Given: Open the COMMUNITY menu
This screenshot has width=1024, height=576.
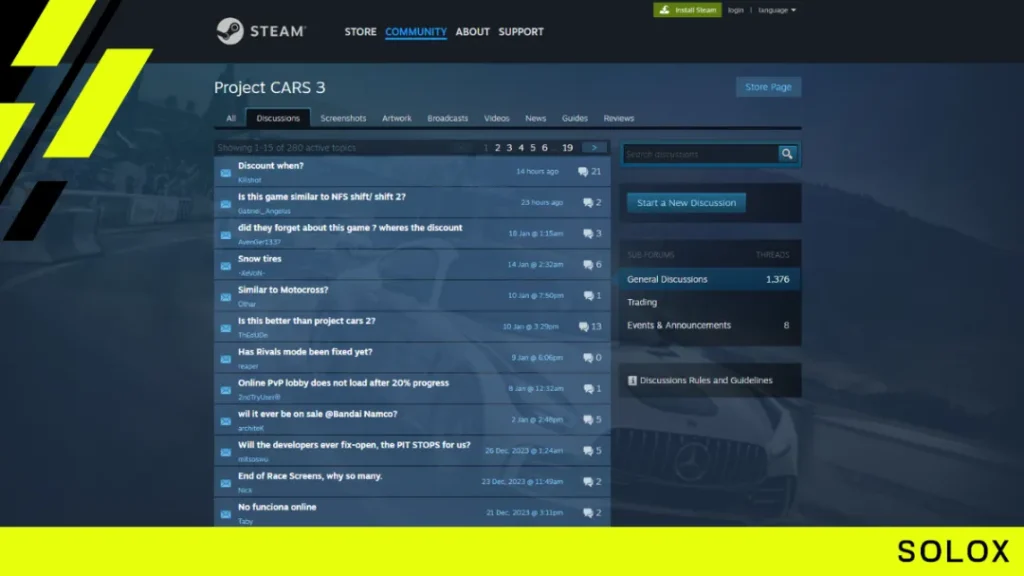Looking at the screenshot, I should pos(415,31).
